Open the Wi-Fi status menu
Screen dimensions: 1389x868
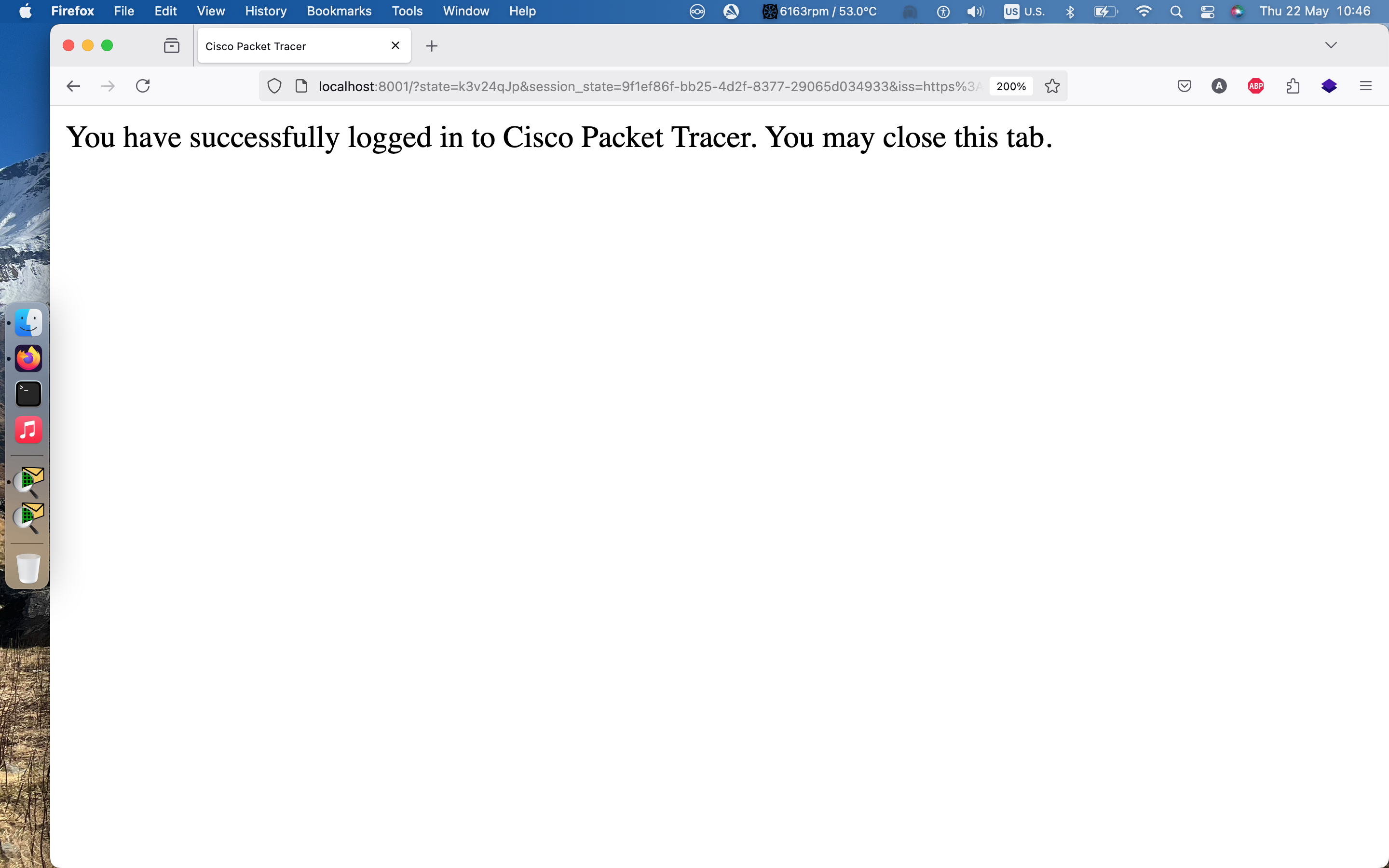coord(1144,12)
